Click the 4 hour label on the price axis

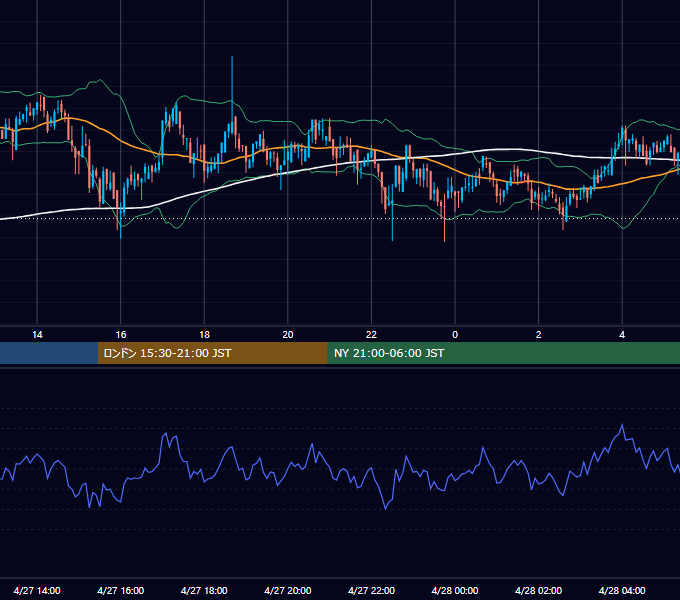pos(622,335)
